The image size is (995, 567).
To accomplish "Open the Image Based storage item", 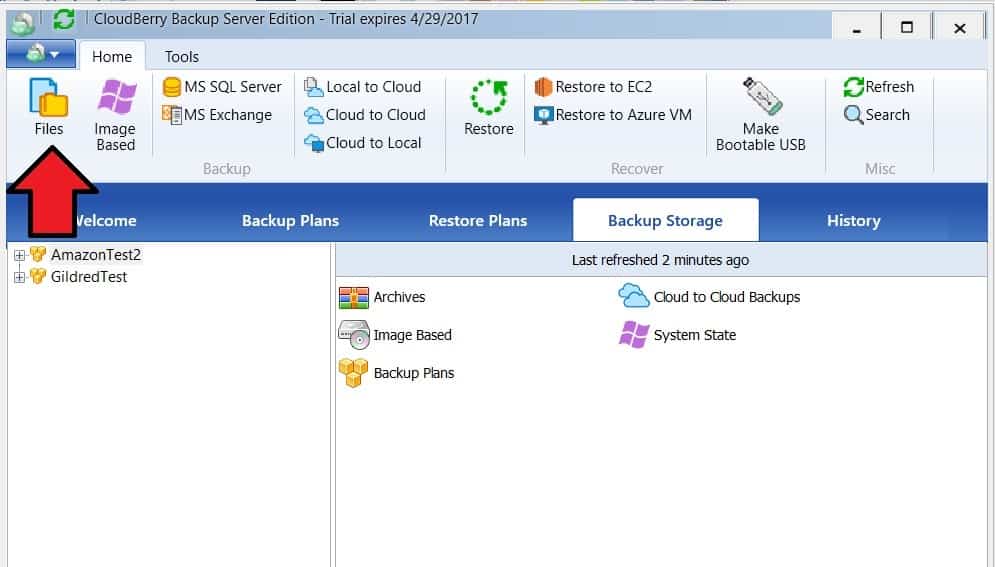I will coord(395,335).
